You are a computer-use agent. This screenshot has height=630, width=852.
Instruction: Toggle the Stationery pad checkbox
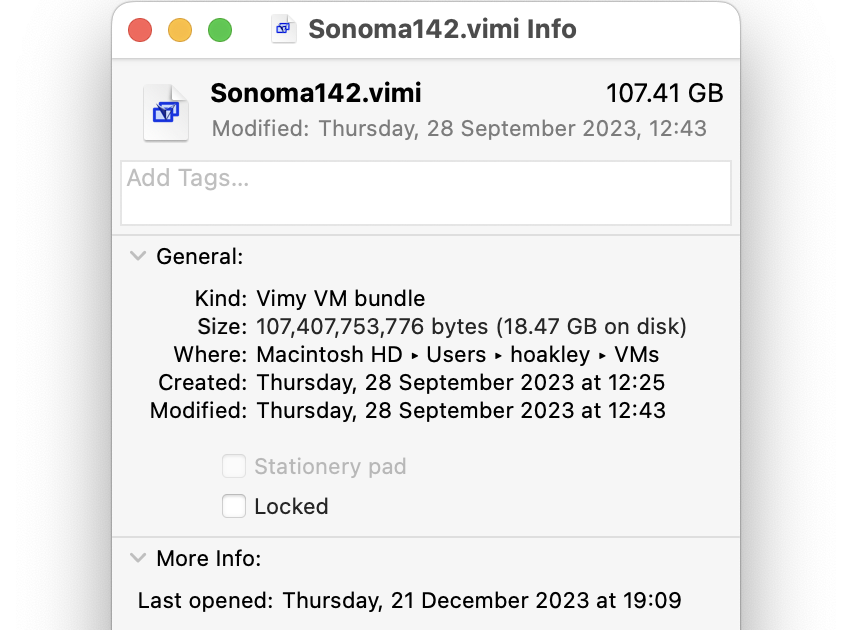pyautogui.click(x=234, y=466)
